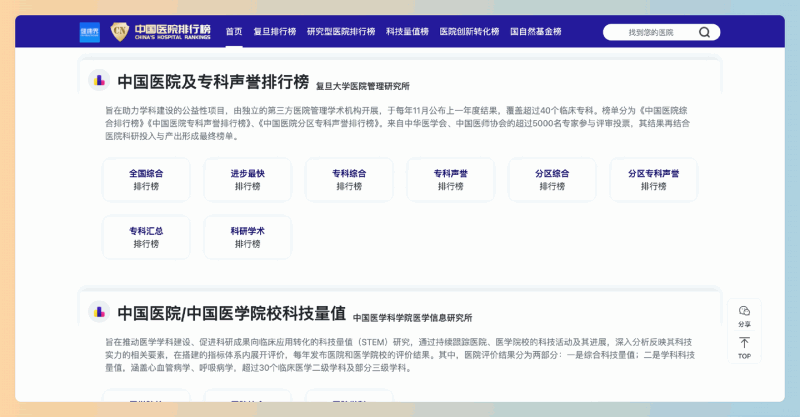Click heading 中国医院/中国医学院校科技量值
This screenshot has width=800, height=417.
point(232,313)
